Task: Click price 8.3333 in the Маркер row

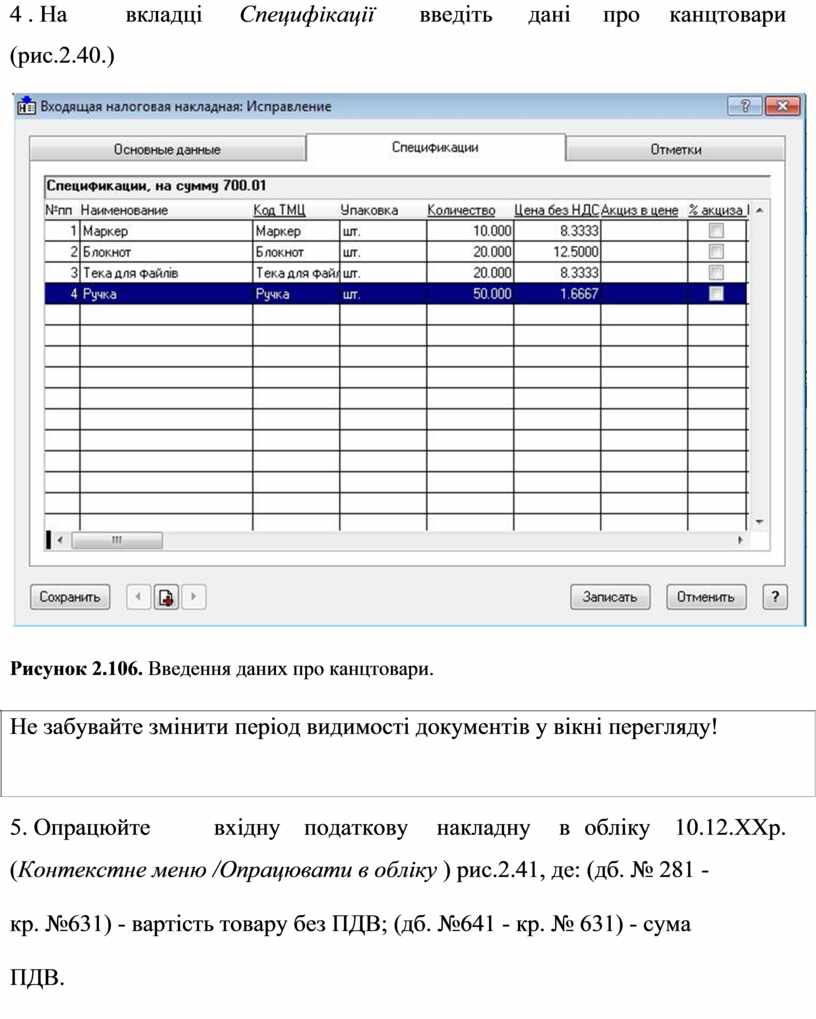Action: (557, 231)
